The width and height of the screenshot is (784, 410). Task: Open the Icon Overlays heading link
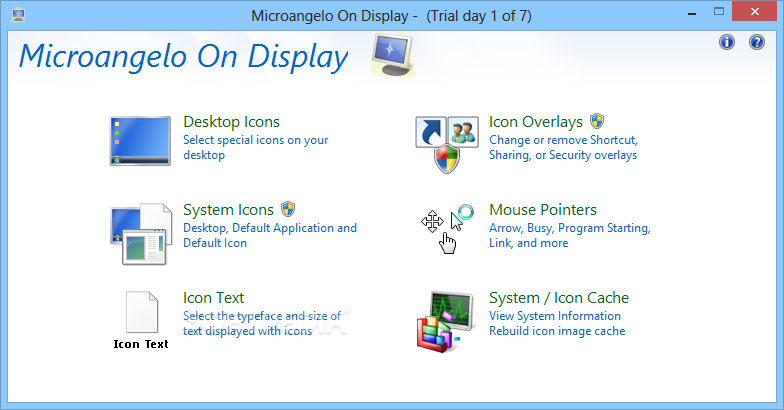pos(536,122)
